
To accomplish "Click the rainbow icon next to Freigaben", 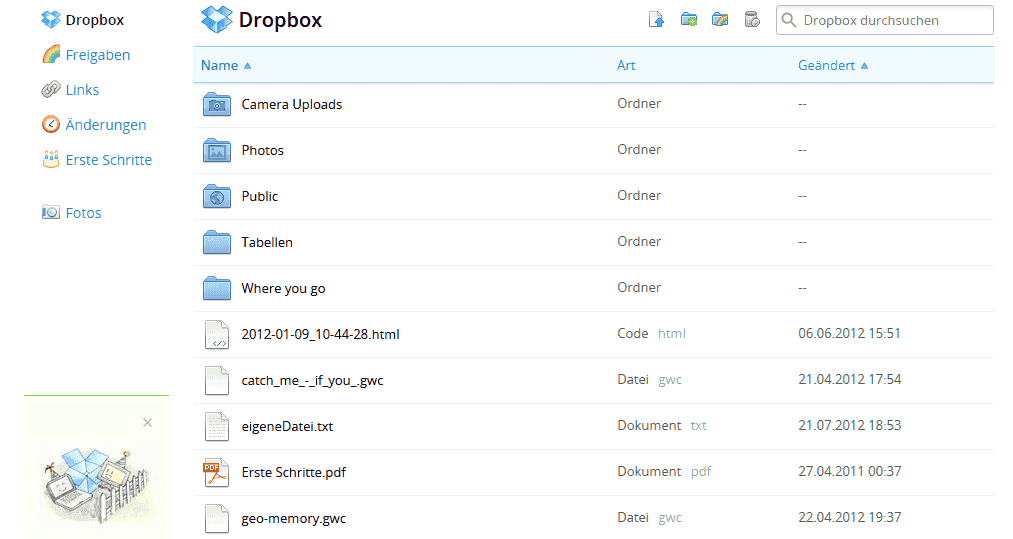I will click(x=51, y=55).
